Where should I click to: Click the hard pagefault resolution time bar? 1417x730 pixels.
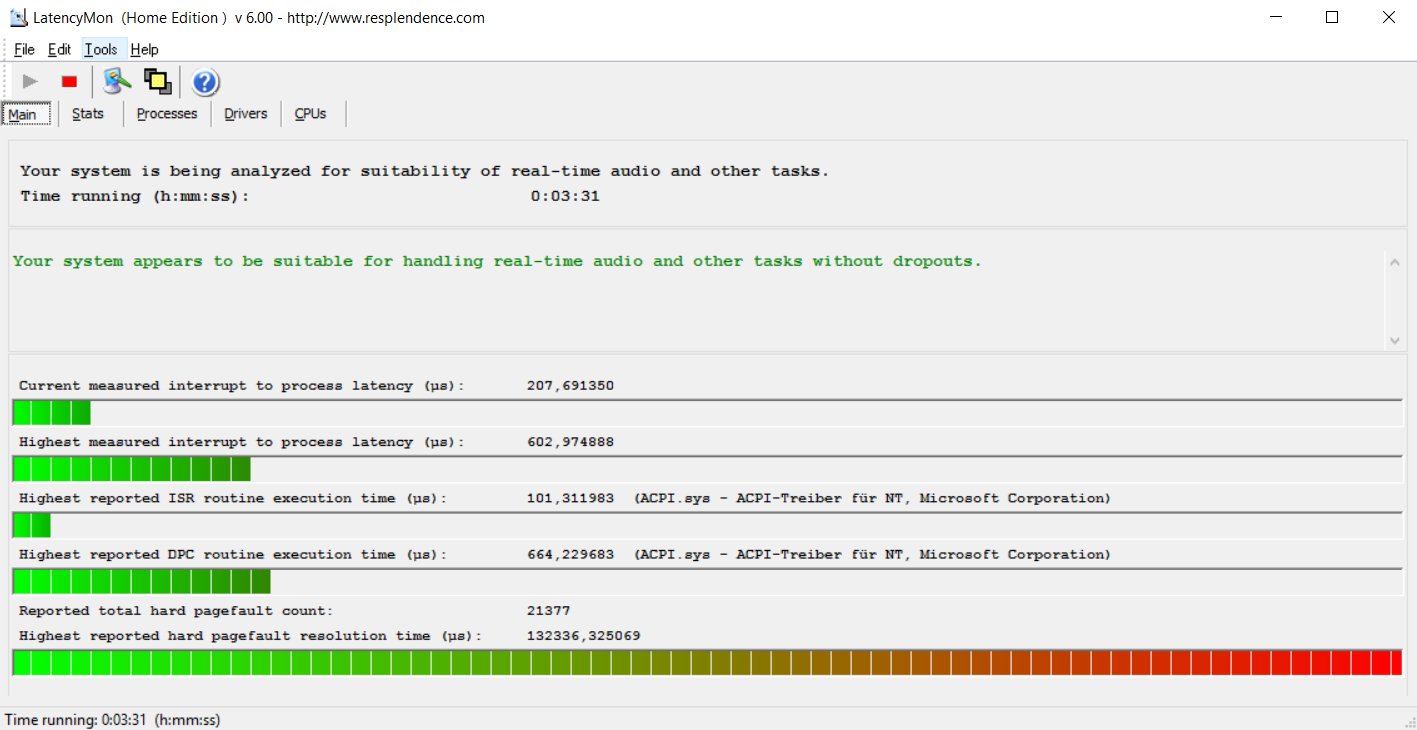pos(707,662)
